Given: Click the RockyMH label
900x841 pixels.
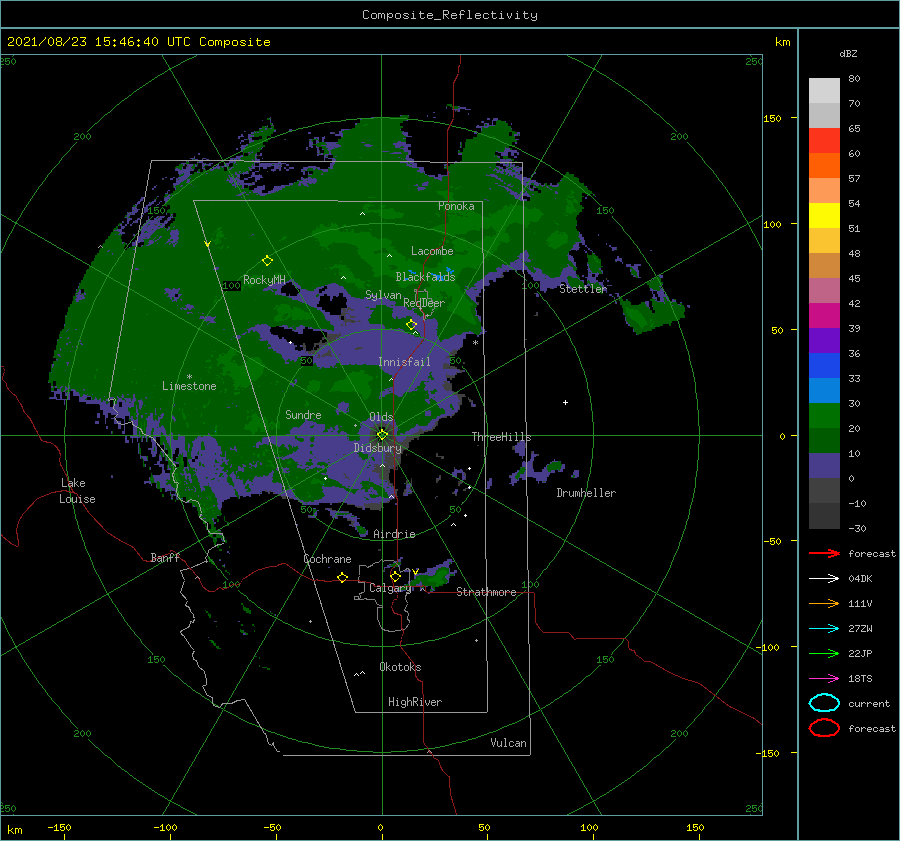Looking at the screenshot, I should [x=264, y=280].
